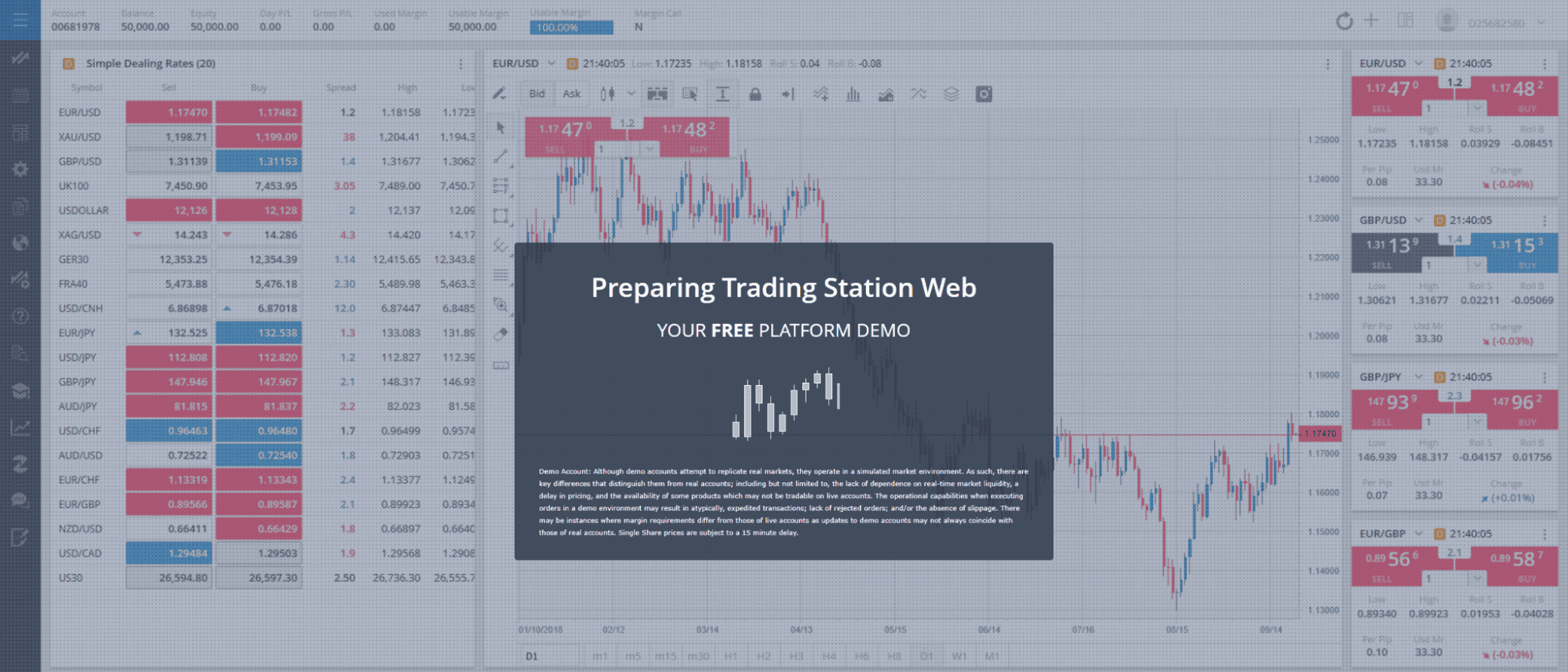Image resolution: width=1568 pixels, height=672 pixels.
Task: Open GBP/JPY tile kebab options menu
Action: click(x=1544, y=377)
